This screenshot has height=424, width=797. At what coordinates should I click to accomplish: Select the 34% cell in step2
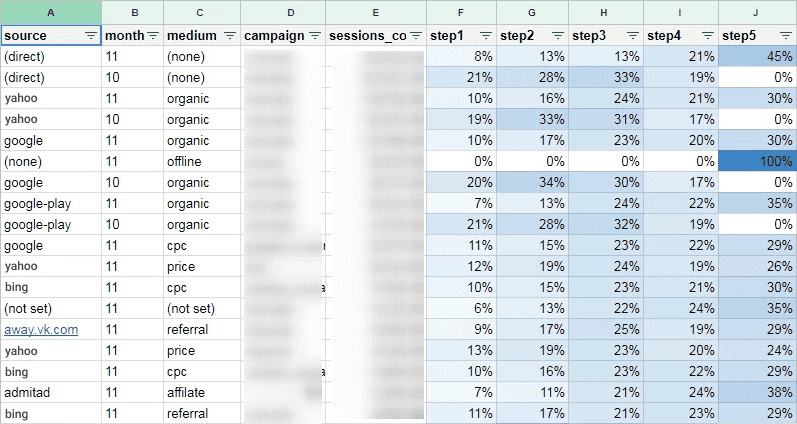[532, 183]
